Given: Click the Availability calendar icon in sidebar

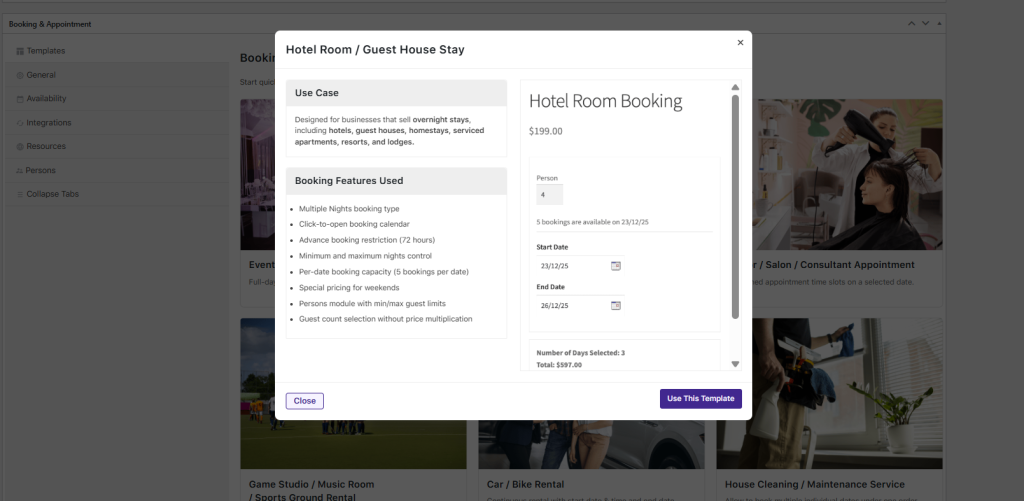Looking at the screenshot, I should (20, 99).
